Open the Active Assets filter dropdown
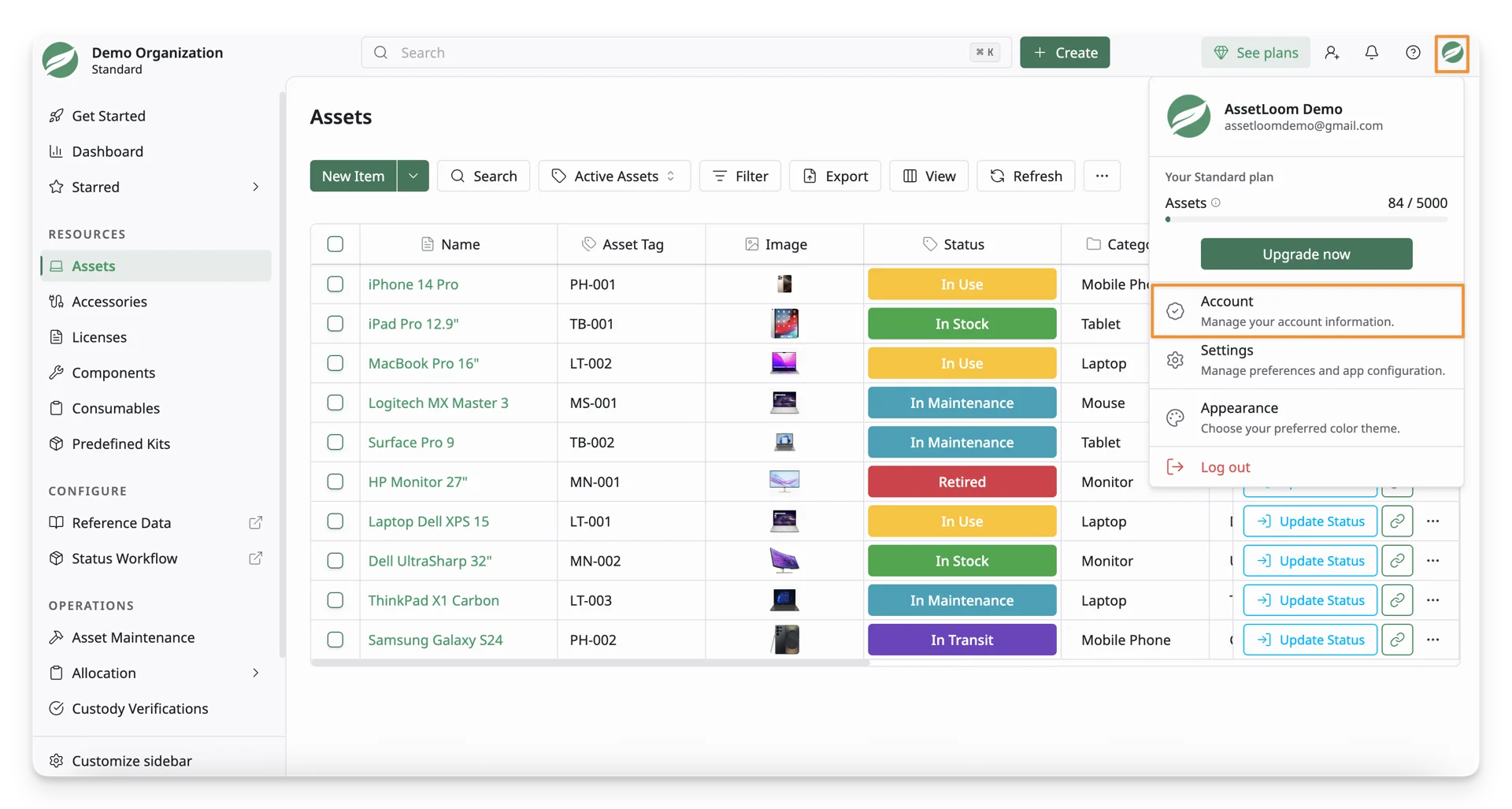The image size is (1512, 809). coord(614,176)
